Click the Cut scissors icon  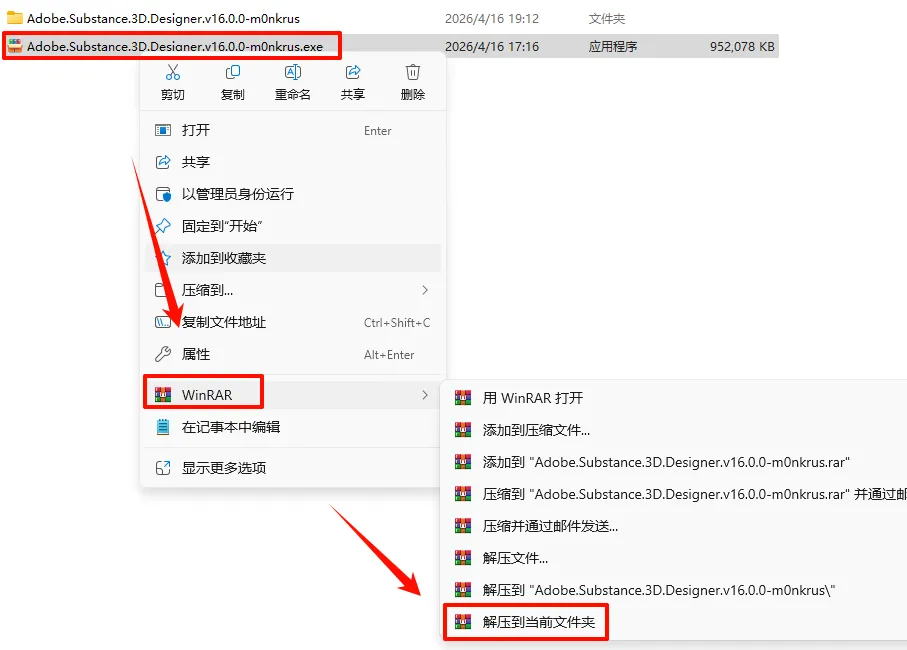172,72
